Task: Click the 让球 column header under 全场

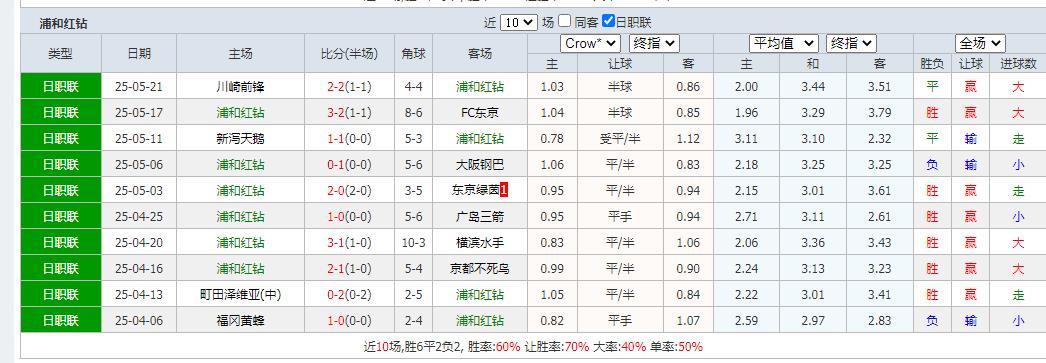Action: tap(971, 64)
